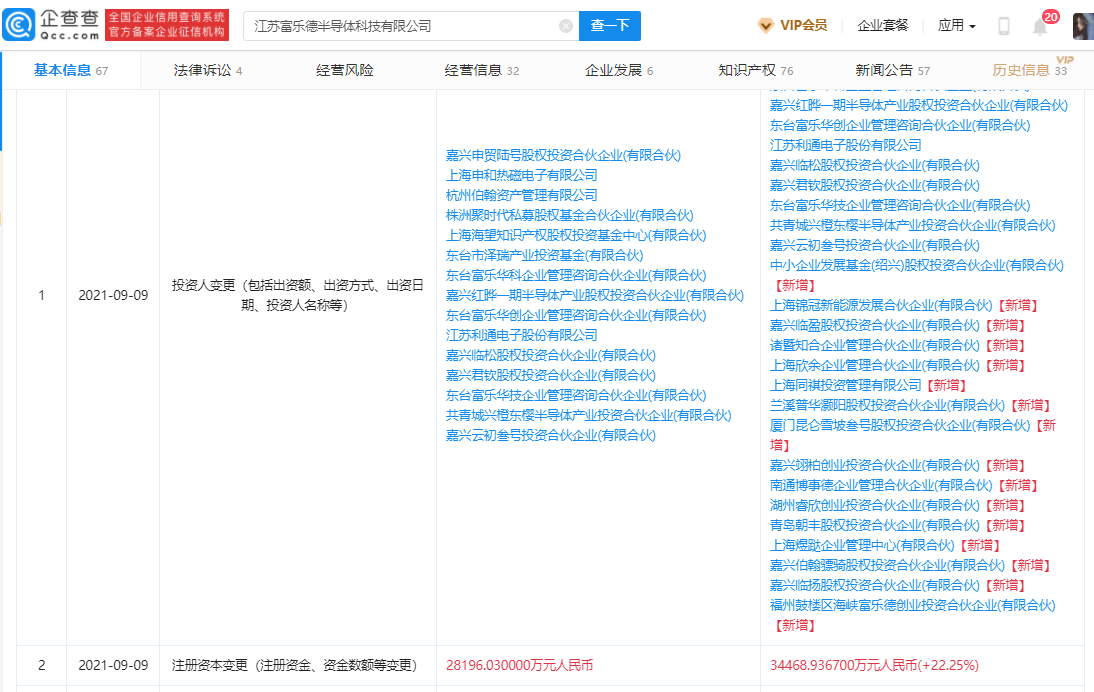Select old capital 28196.030000万元人民币
1094x692 pixels.
(x=519, y=665)
